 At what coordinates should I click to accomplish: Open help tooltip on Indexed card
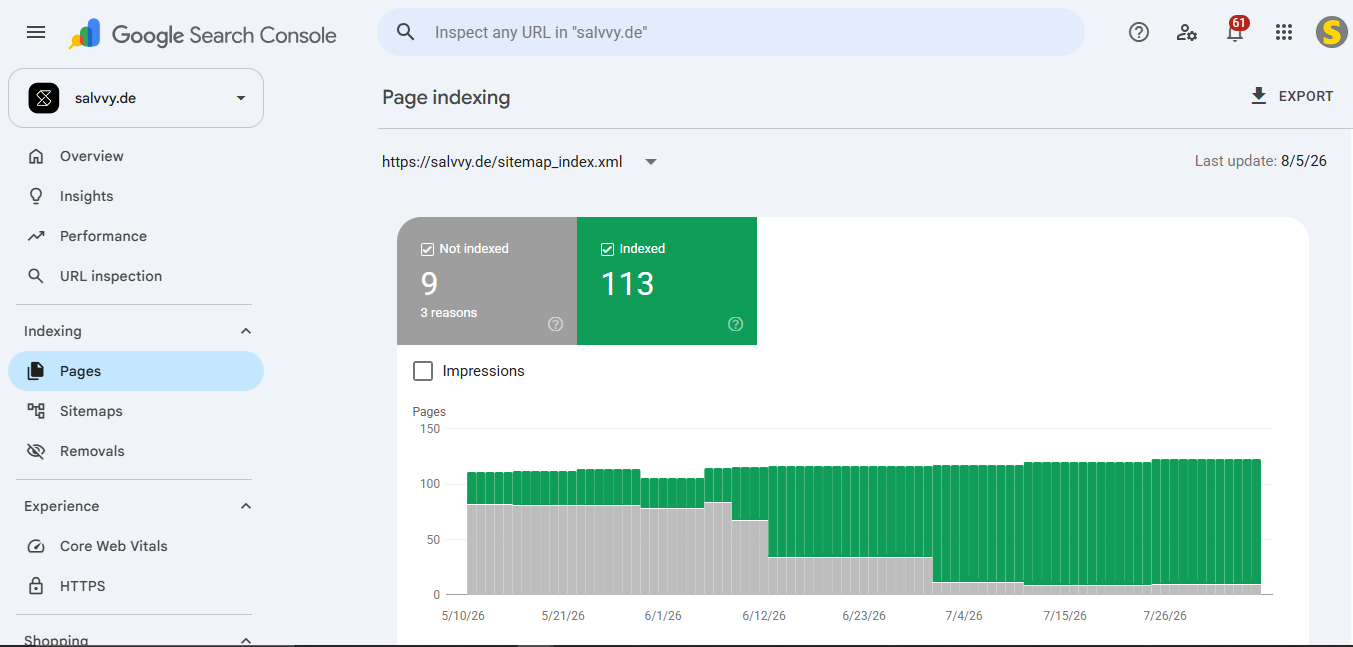(x=736, y=324)
